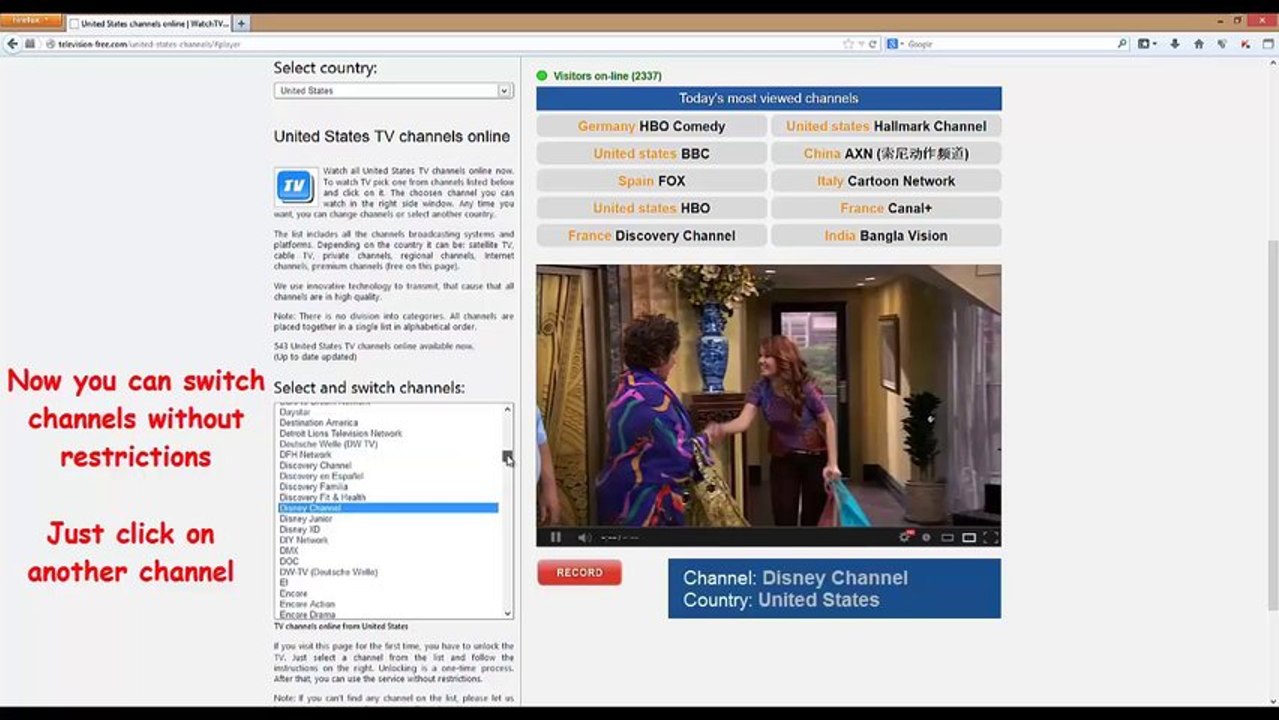Image resolution: width=1279 pixels, height=720 pixels.
Task: Select Discovery Fit & Health channel
Action: pyautogui.click(x=388, y=498)
